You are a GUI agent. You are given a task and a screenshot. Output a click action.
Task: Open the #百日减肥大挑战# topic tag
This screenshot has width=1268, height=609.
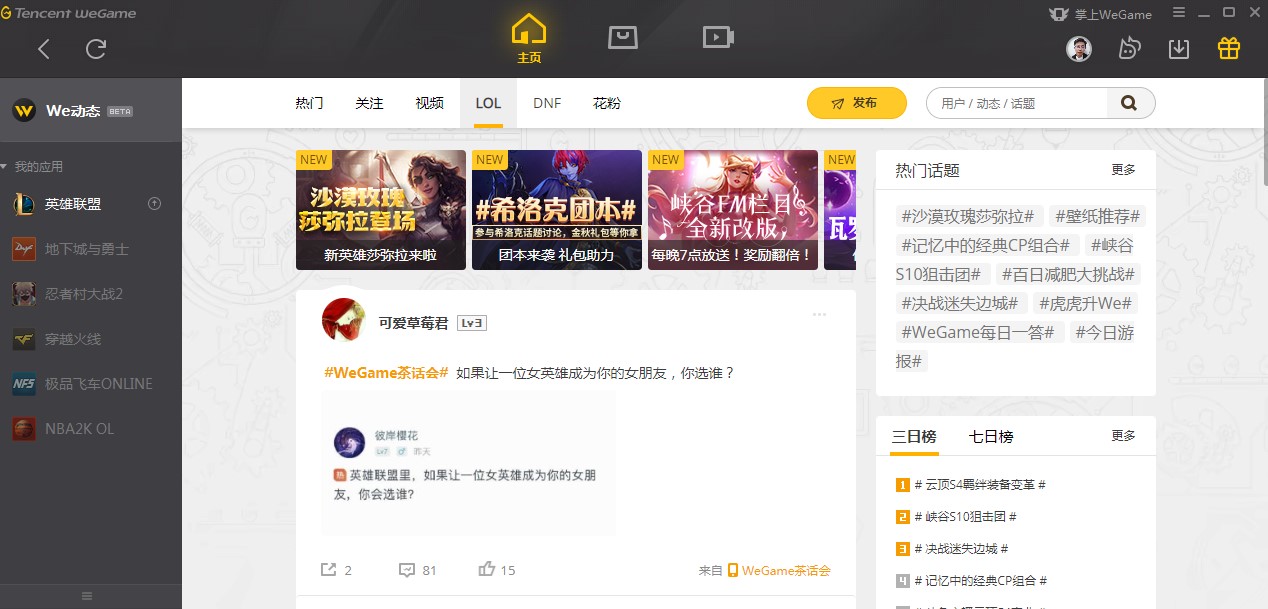(1067, 274)
